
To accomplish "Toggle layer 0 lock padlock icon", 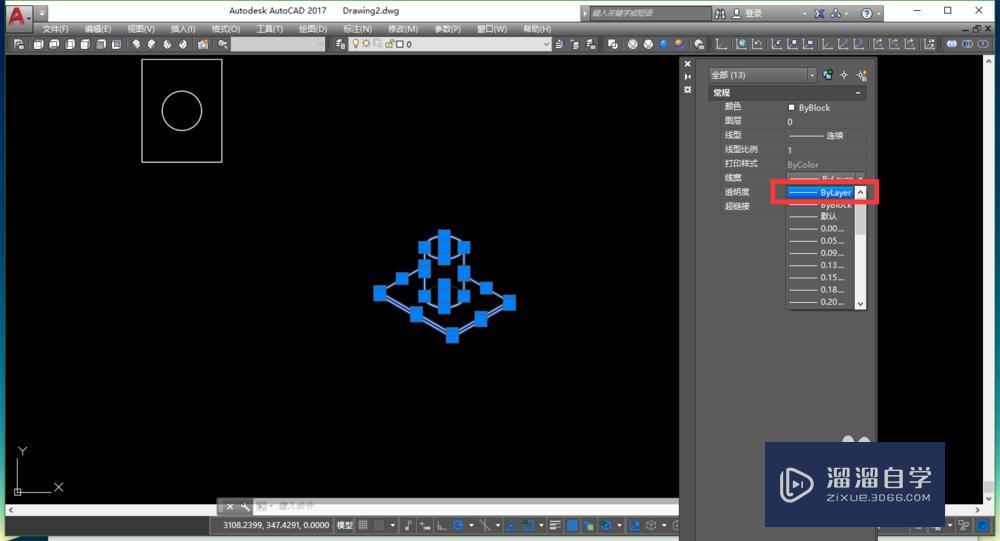I will [x=389, y=44].
